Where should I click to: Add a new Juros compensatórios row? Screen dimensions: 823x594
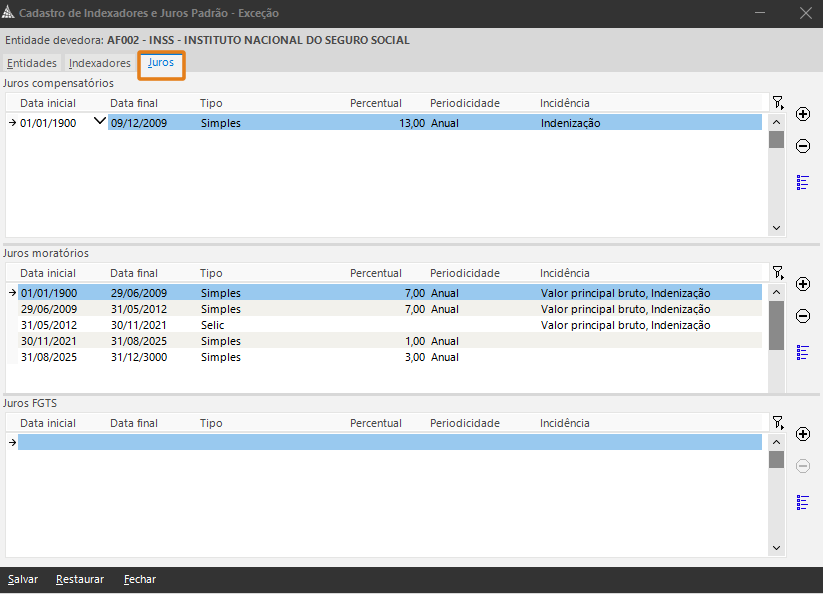(x=803, y=114)
